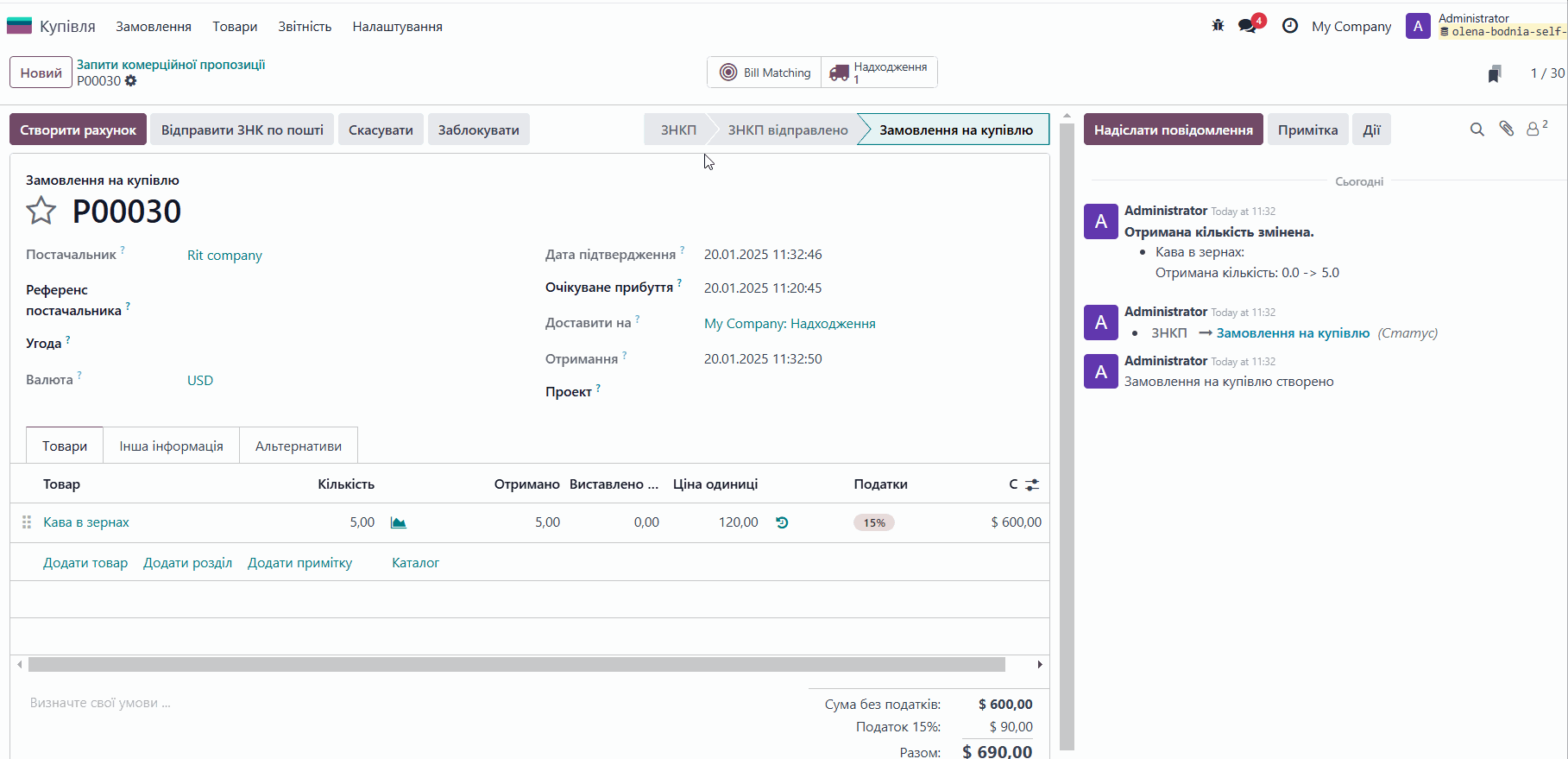Click the Очікуване прибуття date field
This screenshot has width=1568, height=759.
click(x=763, y=288)
